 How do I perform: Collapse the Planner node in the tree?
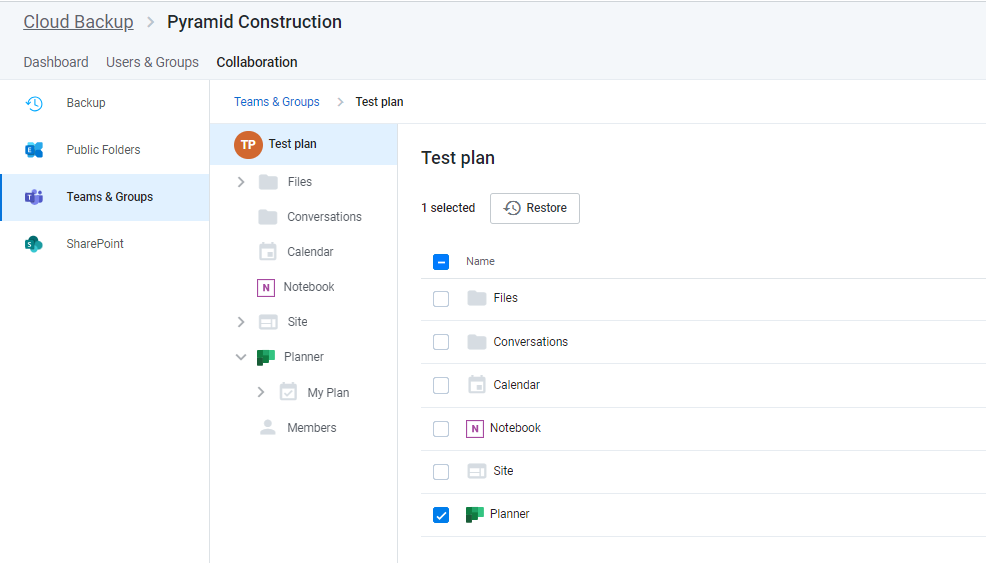click(241, 357)
